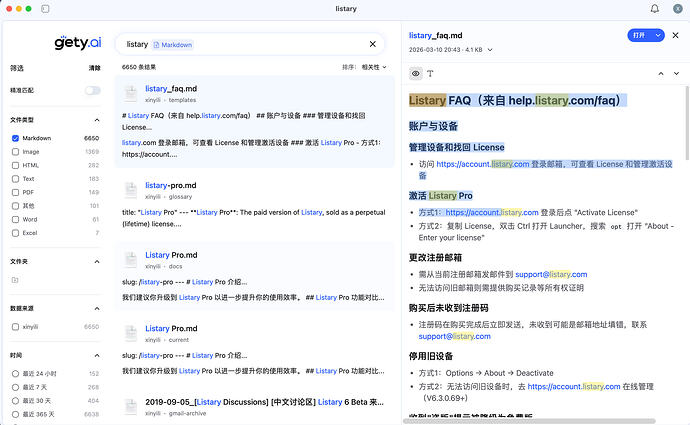Viewport: 690px width, 425px height.
Task: Click the 账户与设备 heading in preview
Action: tap(433, 126)
